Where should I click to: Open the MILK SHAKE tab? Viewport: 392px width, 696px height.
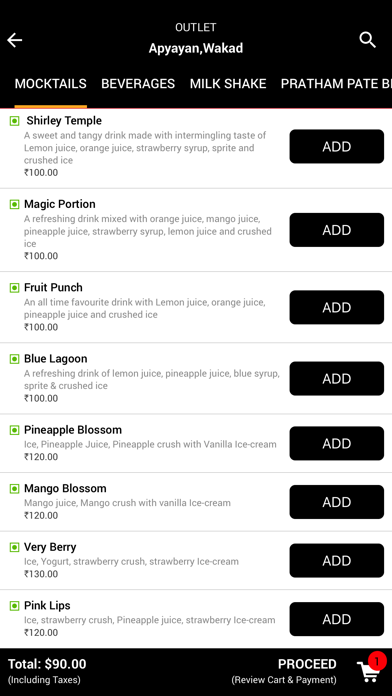pyautogui.click(x=228, y=84)
